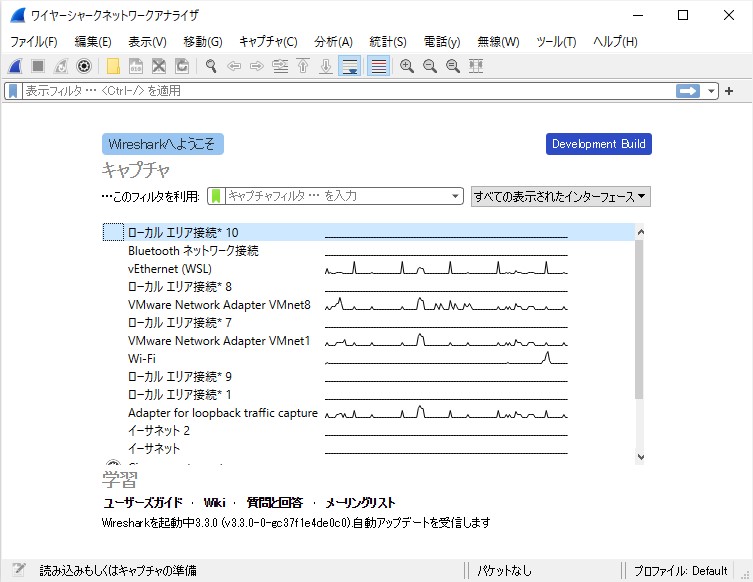Select Bluetooth ネットワーク接続 interface
The image size is (753, 582).
point(368,251)
